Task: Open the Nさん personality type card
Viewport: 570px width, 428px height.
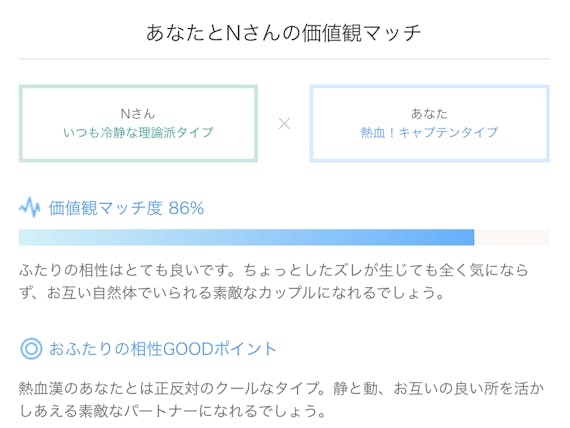Action: coord(139,123)
